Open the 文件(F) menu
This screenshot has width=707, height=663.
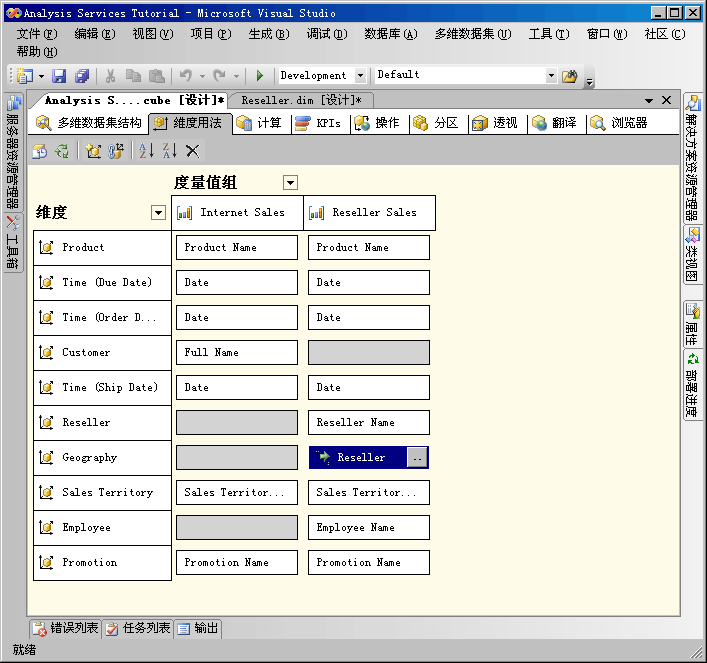tap(37, 34)
